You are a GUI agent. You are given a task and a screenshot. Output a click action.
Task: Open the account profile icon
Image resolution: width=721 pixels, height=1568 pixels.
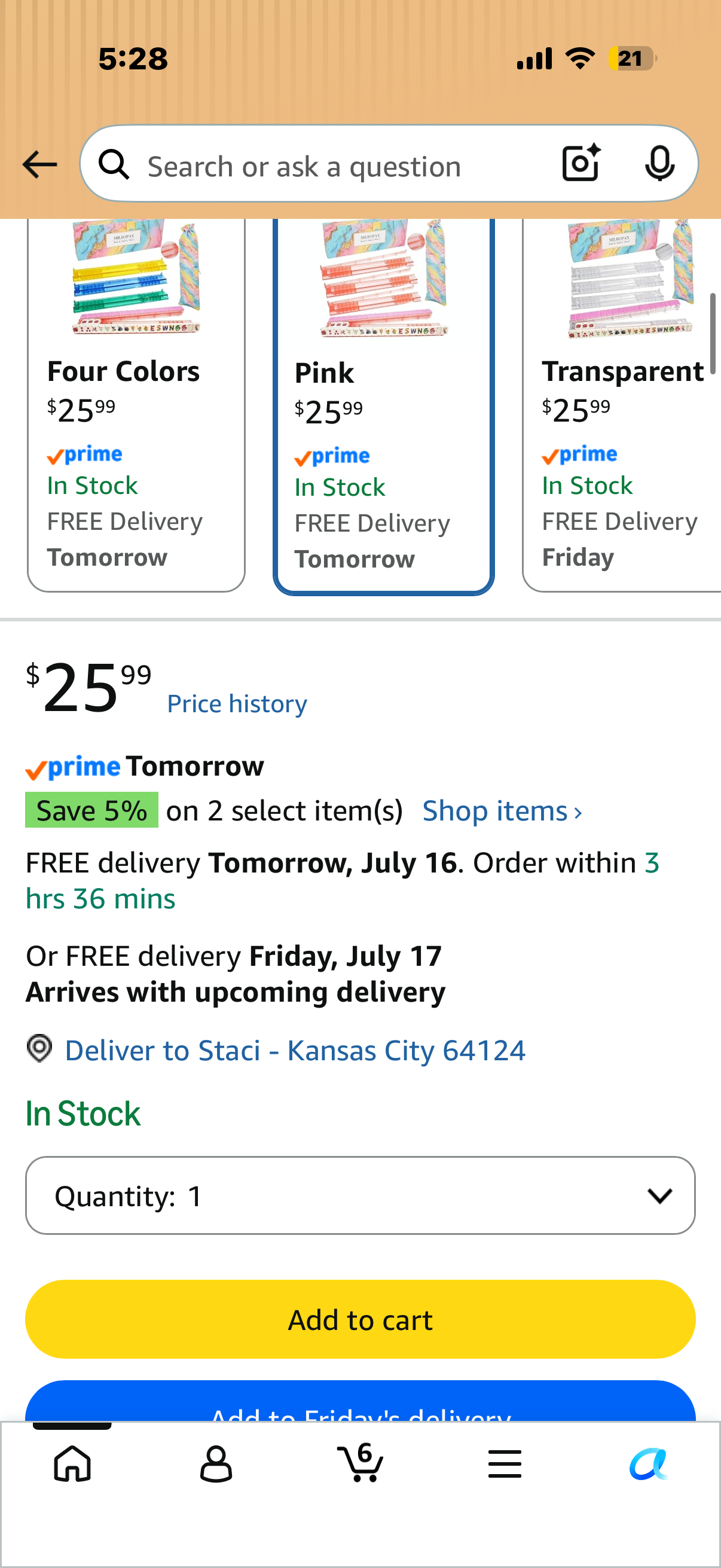pyautogui.click(x=216, y=1464)
